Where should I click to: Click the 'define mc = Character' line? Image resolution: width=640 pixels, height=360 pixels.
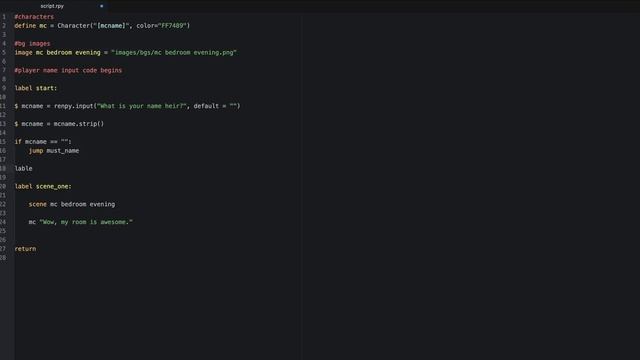pyautogui.click(x=102, y=26)
